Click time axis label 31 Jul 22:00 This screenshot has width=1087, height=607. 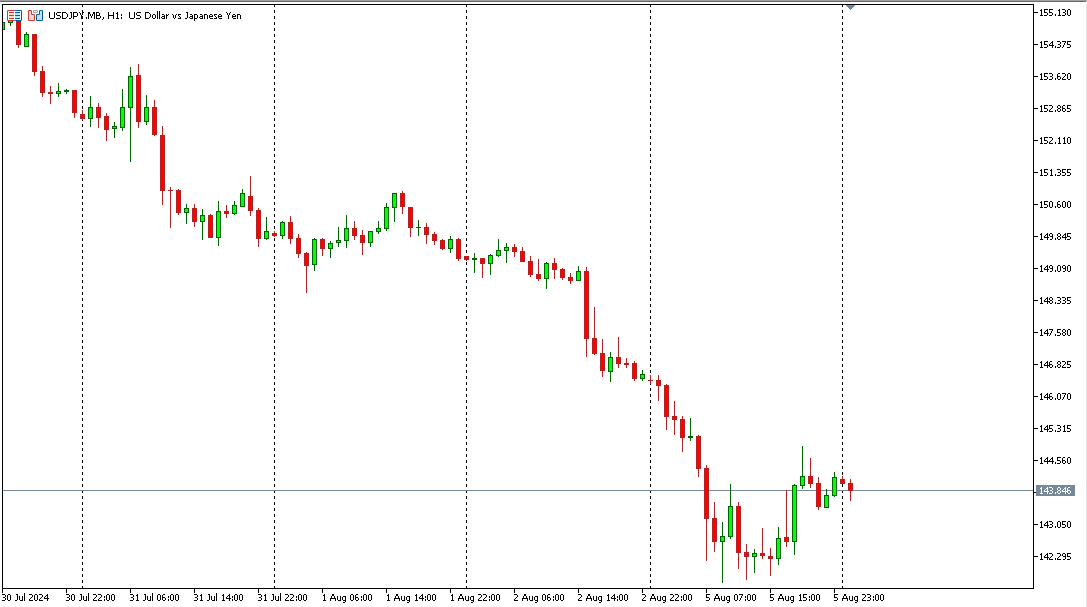pos(282,597)
